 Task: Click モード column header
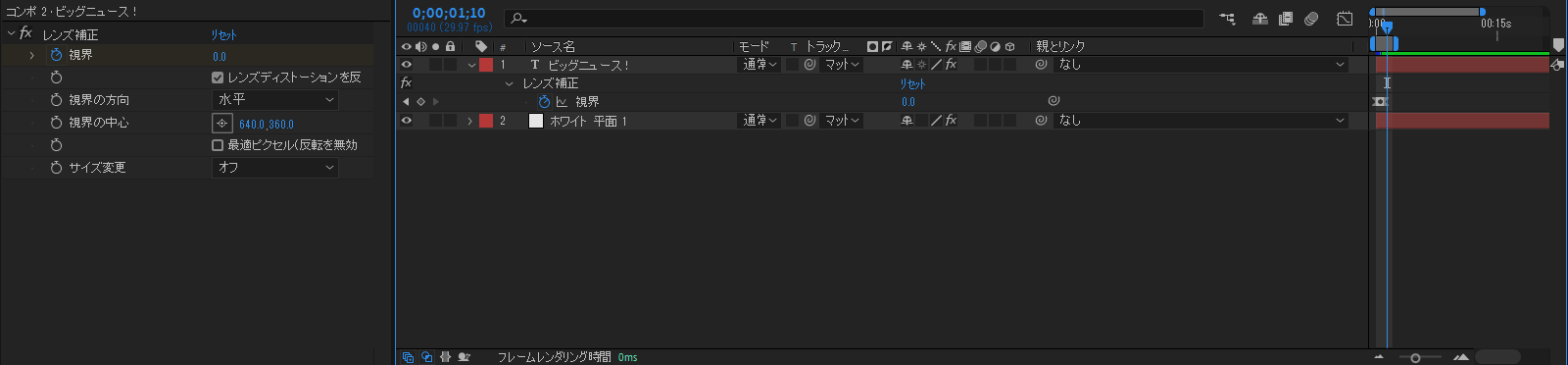coord(754,46)
